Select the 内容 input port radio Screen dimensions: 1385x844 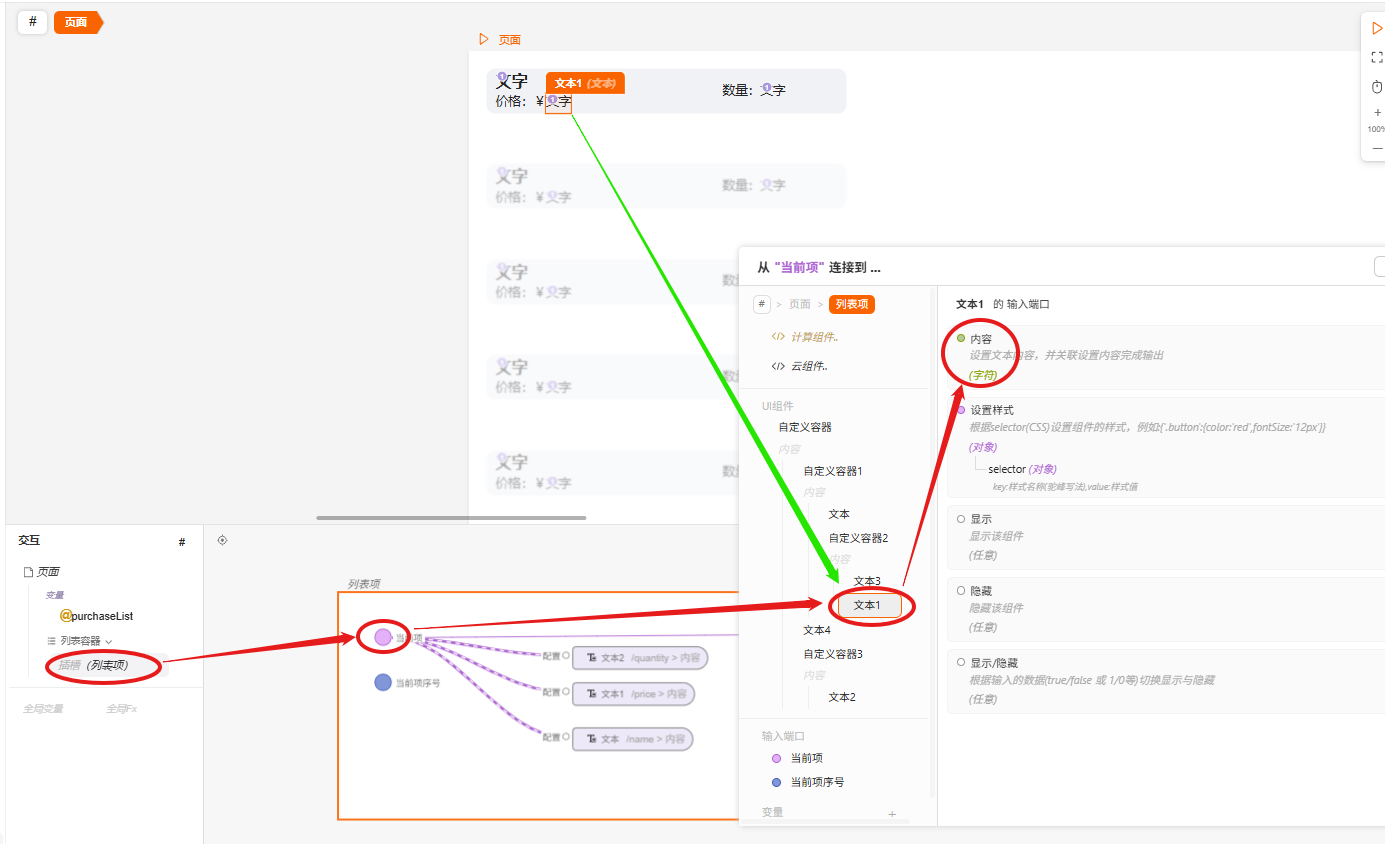click(x=961, y=339)
